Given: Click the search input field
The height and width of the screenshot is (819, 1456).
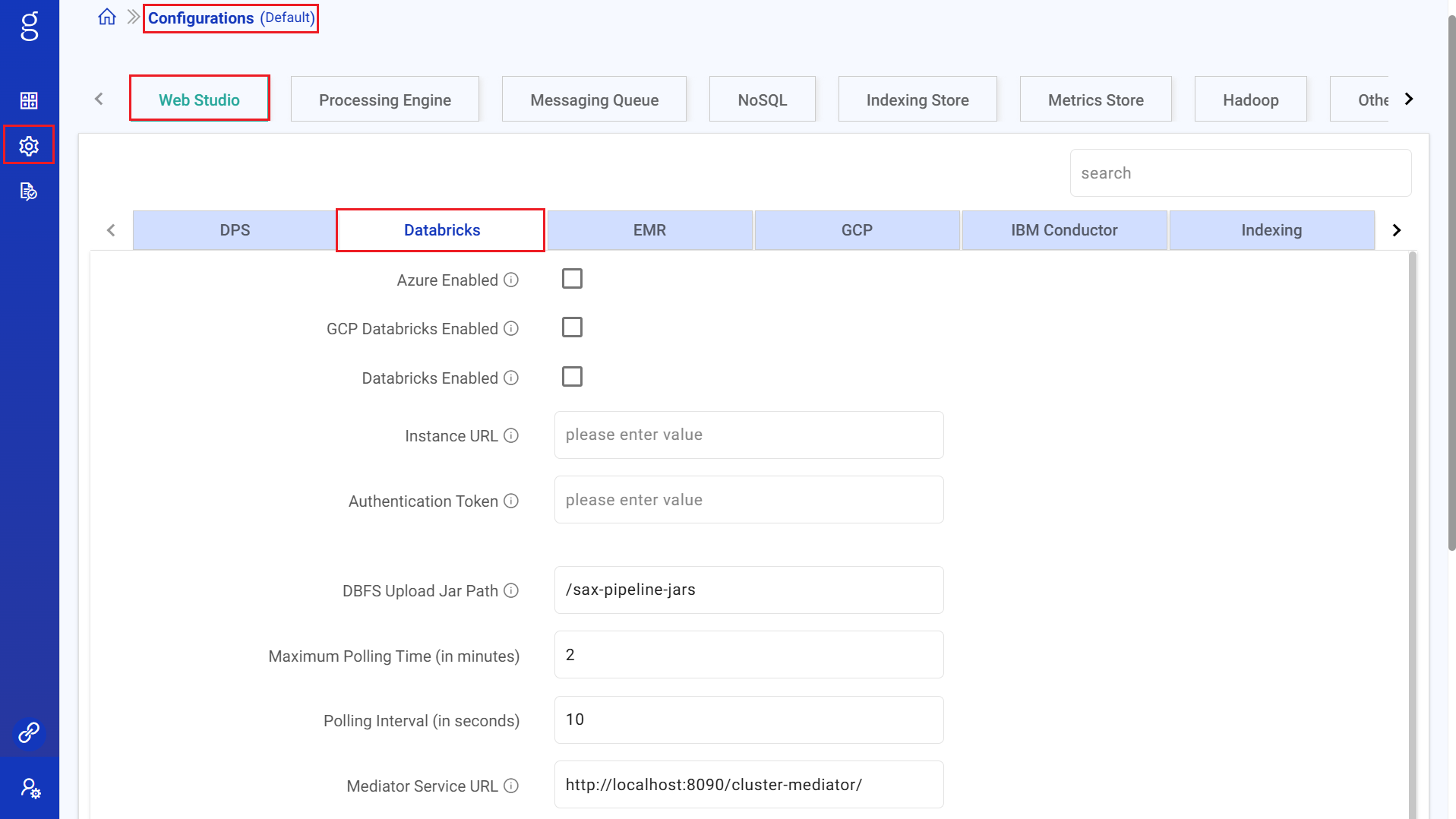Looking at the screenshot, I should 1240,173.
